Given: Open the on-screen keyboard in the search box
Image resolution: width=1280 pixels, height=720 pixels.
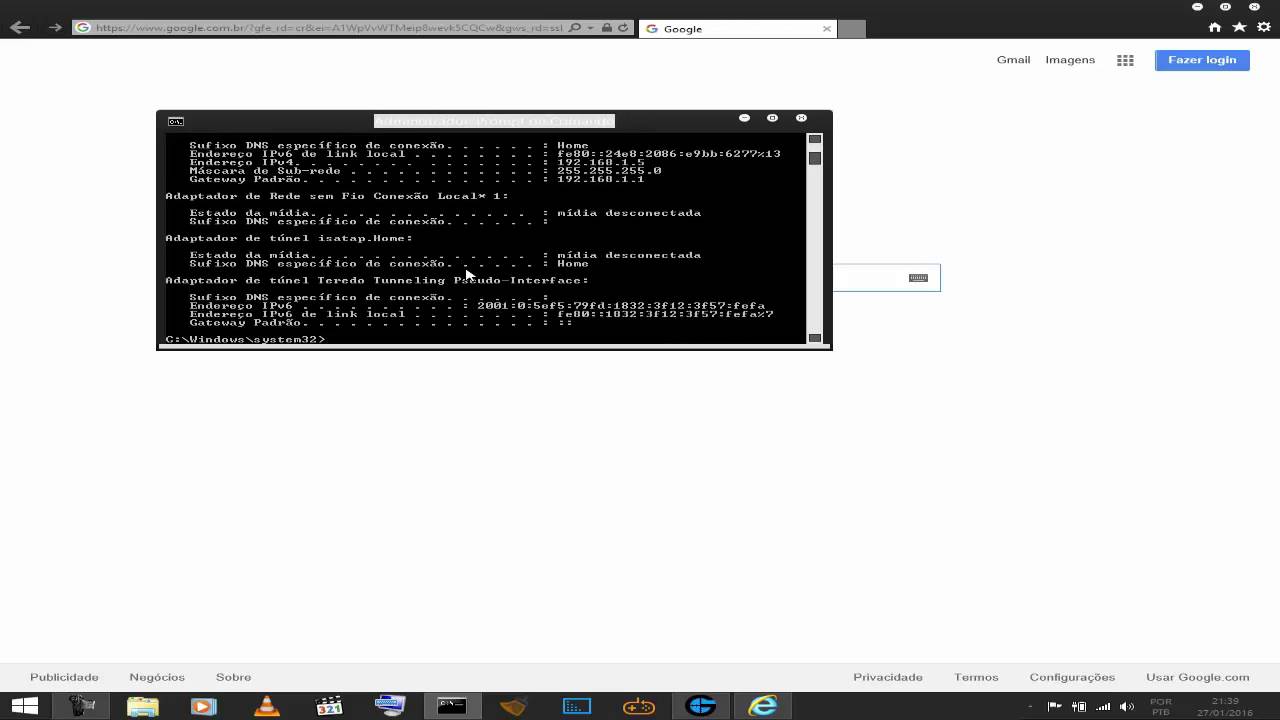Looking at the screenshot, I should click(918, 278).
